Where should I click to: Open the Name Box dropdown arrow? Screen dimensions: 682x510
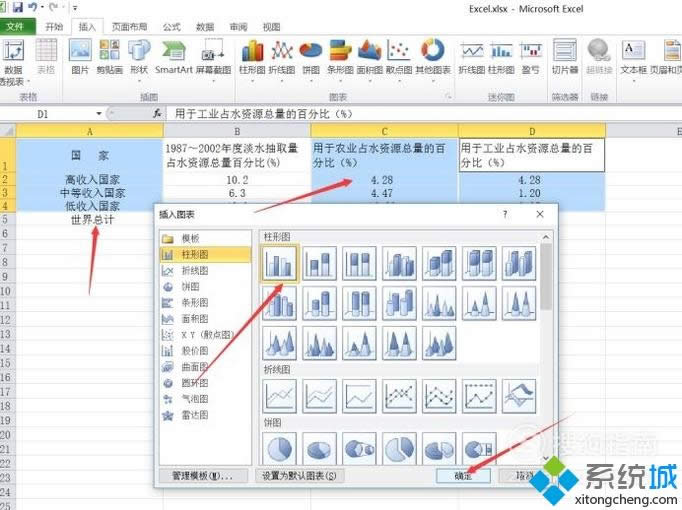click(99, 114)
